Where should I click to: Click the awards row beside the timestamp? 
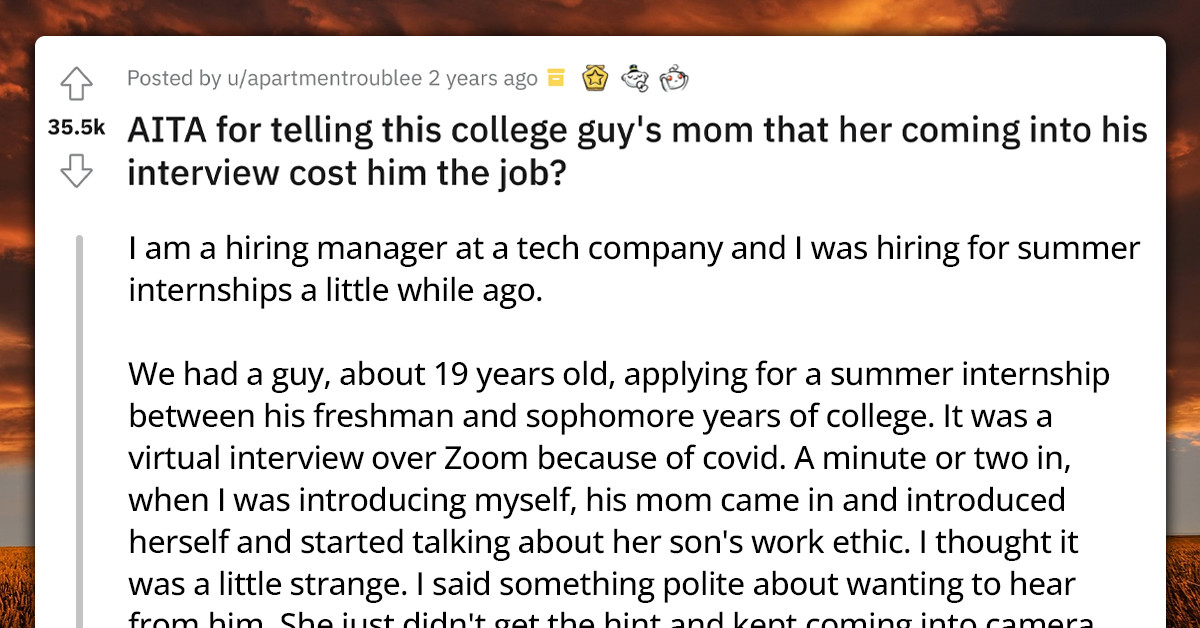615,78
